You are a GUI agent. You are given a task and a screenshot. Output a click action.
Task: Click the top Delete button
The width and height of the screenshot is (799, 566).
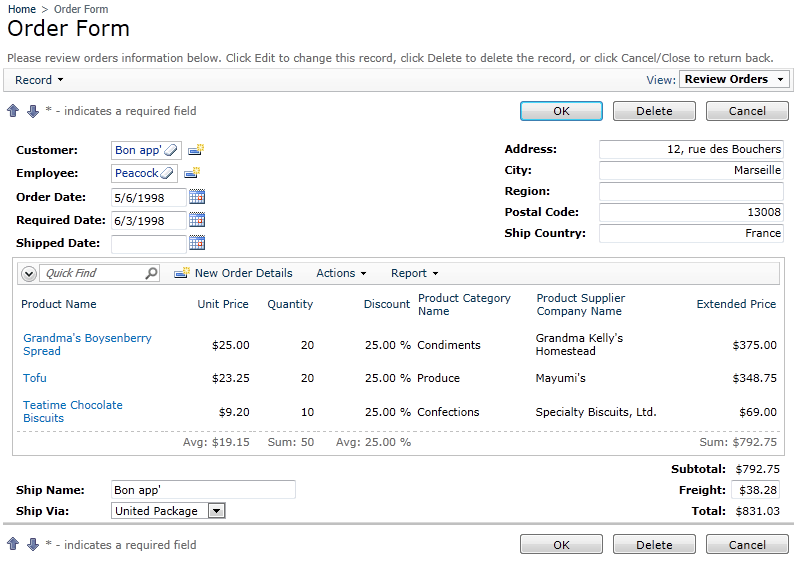(654, 111)
